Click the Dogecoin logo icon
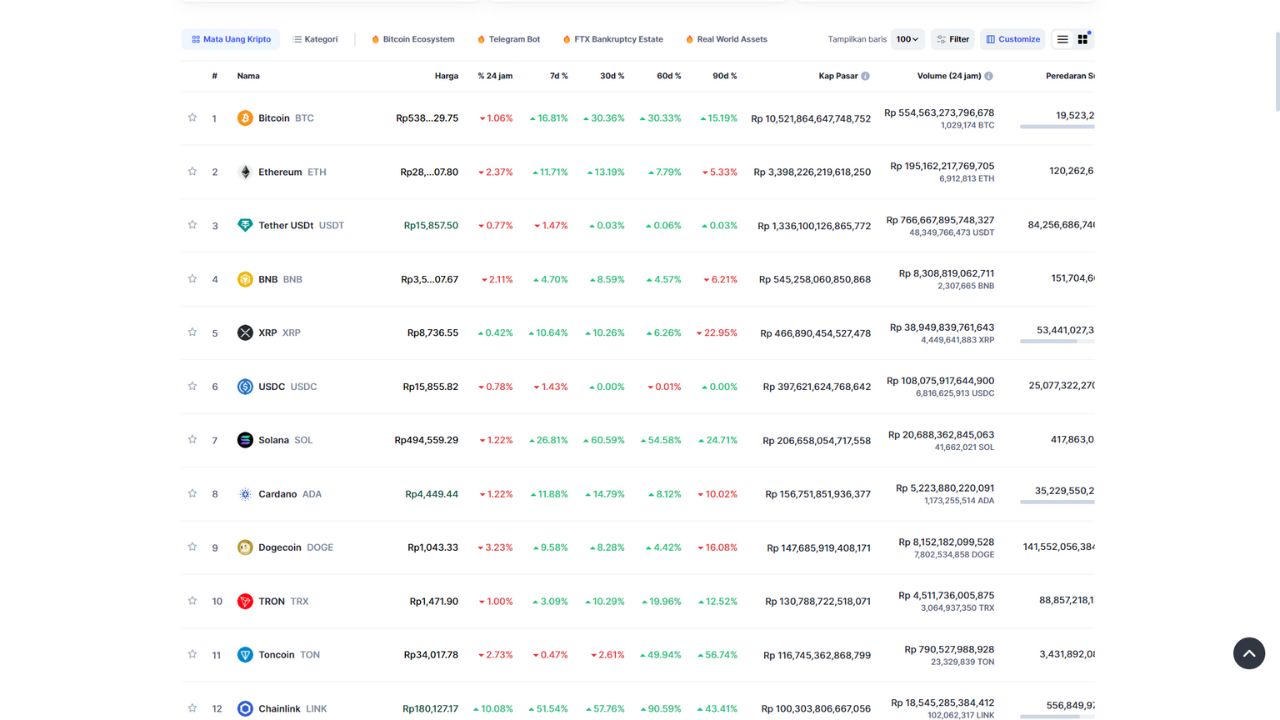Image resolution: width=1280 pixels, height=720 pixels. tap(245, 547)
